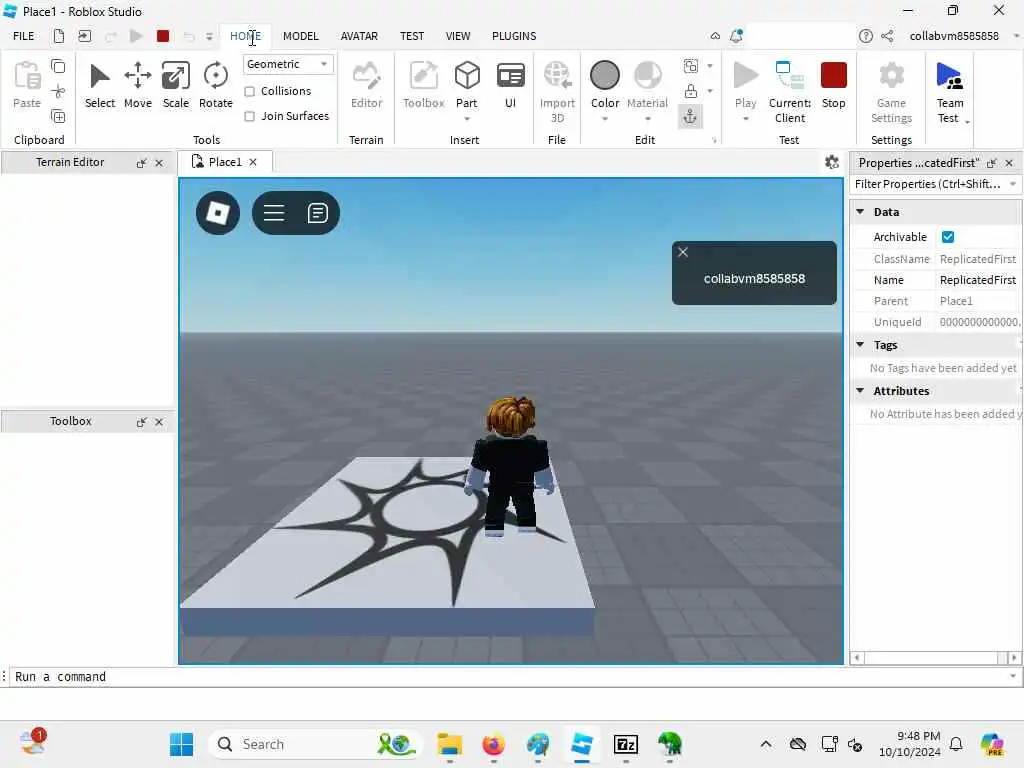Click the Name value ReplicatedFirst

point(978,280)
